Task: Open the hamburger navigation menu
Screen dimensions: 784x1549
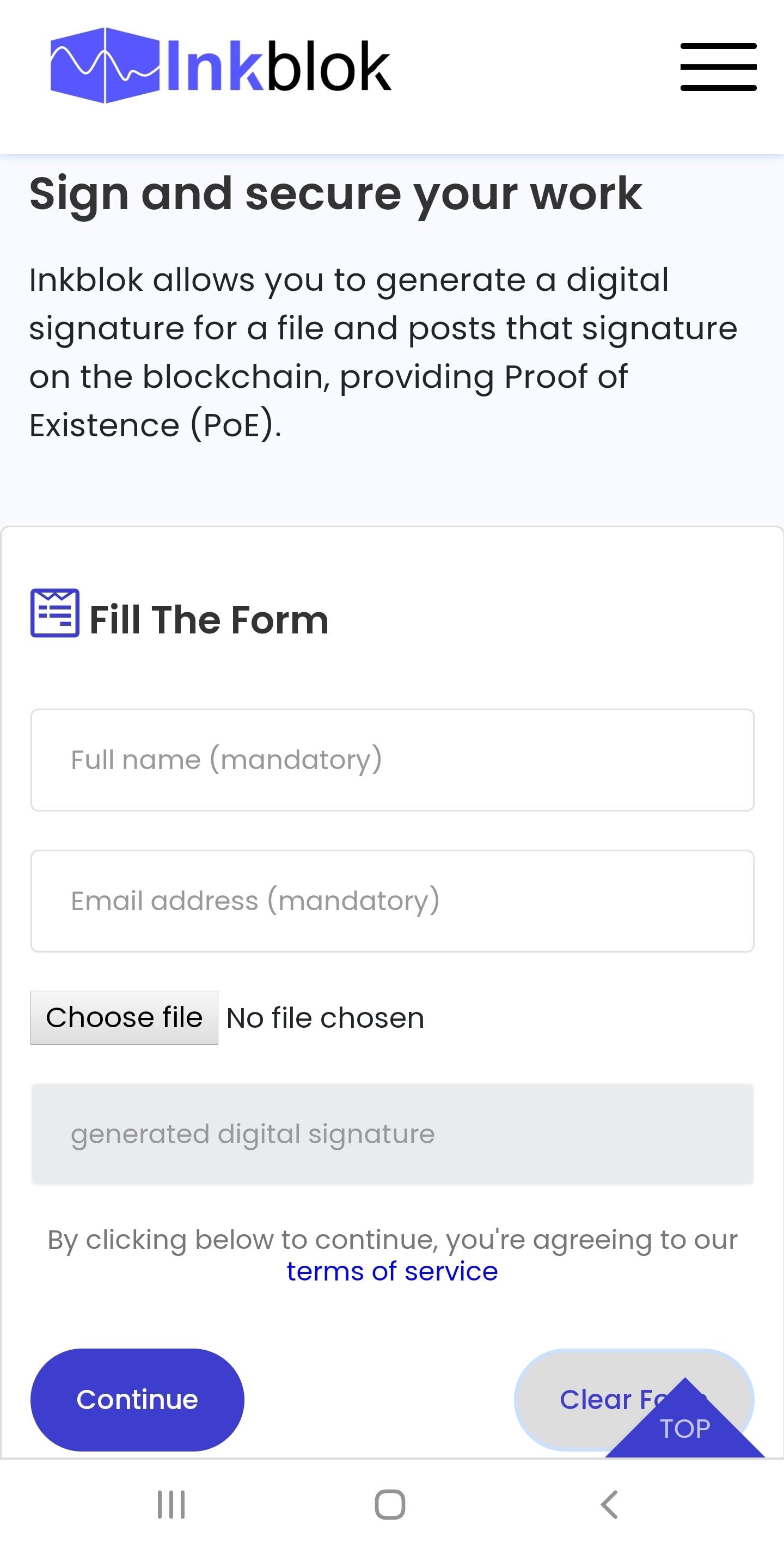Action: (718, 67)
